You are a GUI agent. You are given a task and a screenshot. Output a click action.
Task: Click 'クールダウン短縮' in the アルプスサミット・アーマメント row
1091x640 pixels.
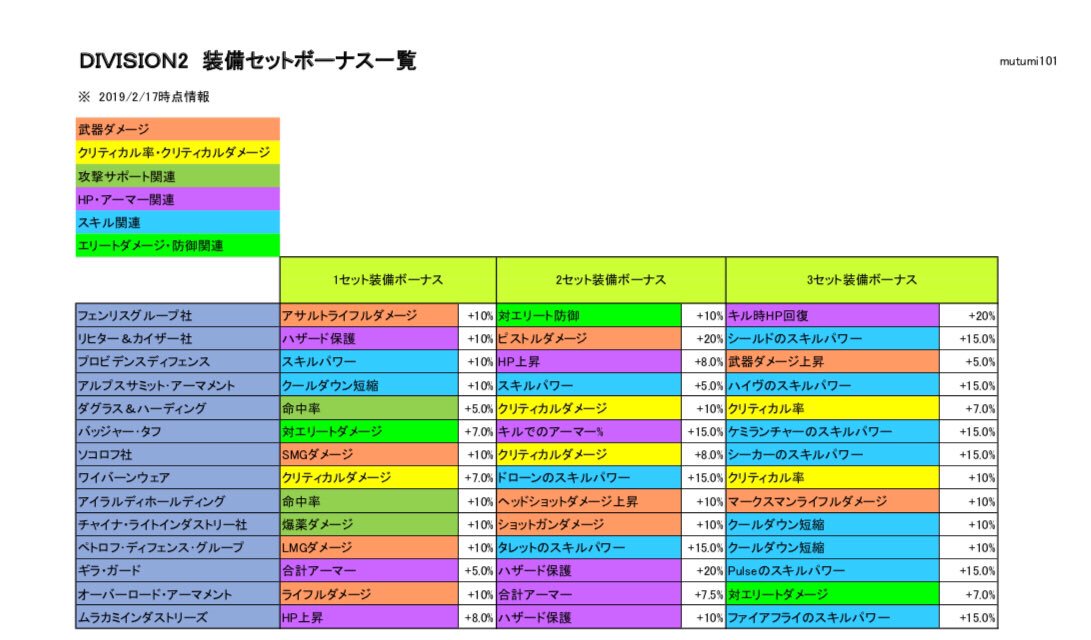click(x=369, y=385)
